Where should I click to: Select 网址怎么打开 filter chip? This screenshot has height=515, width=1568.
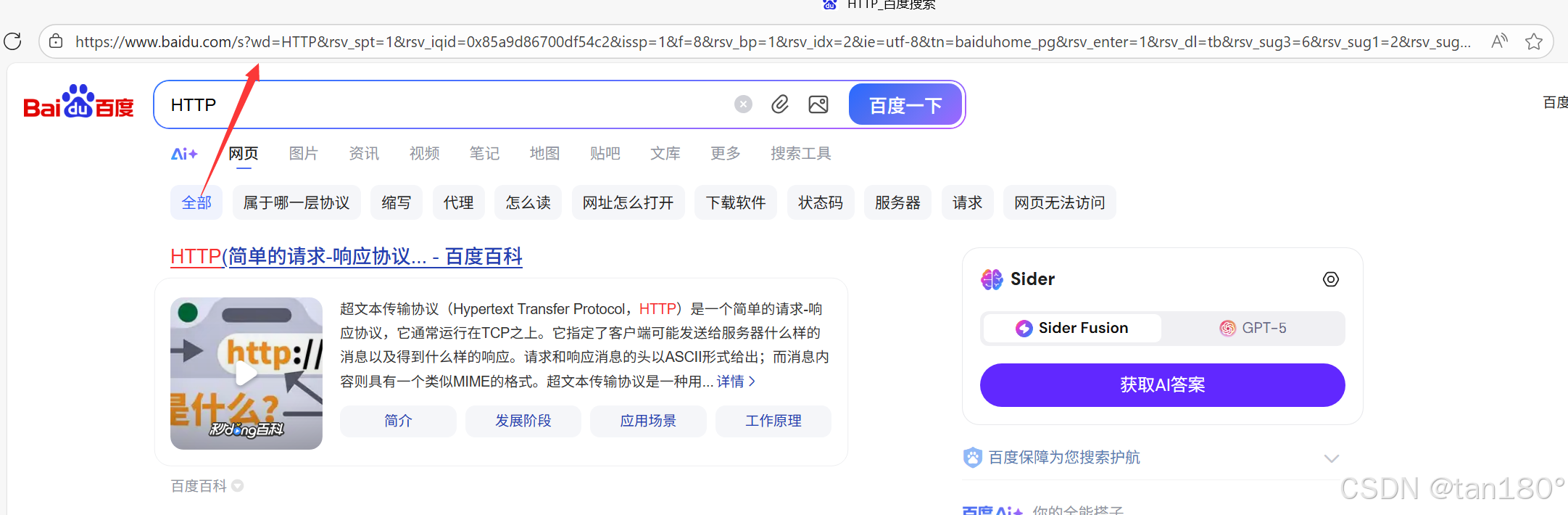629,202
